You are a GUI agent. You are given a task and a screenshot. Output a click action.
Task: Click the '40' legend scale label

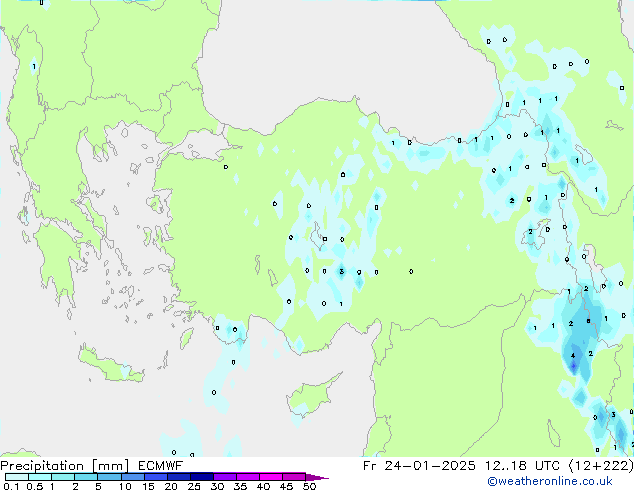click(263, 486)
